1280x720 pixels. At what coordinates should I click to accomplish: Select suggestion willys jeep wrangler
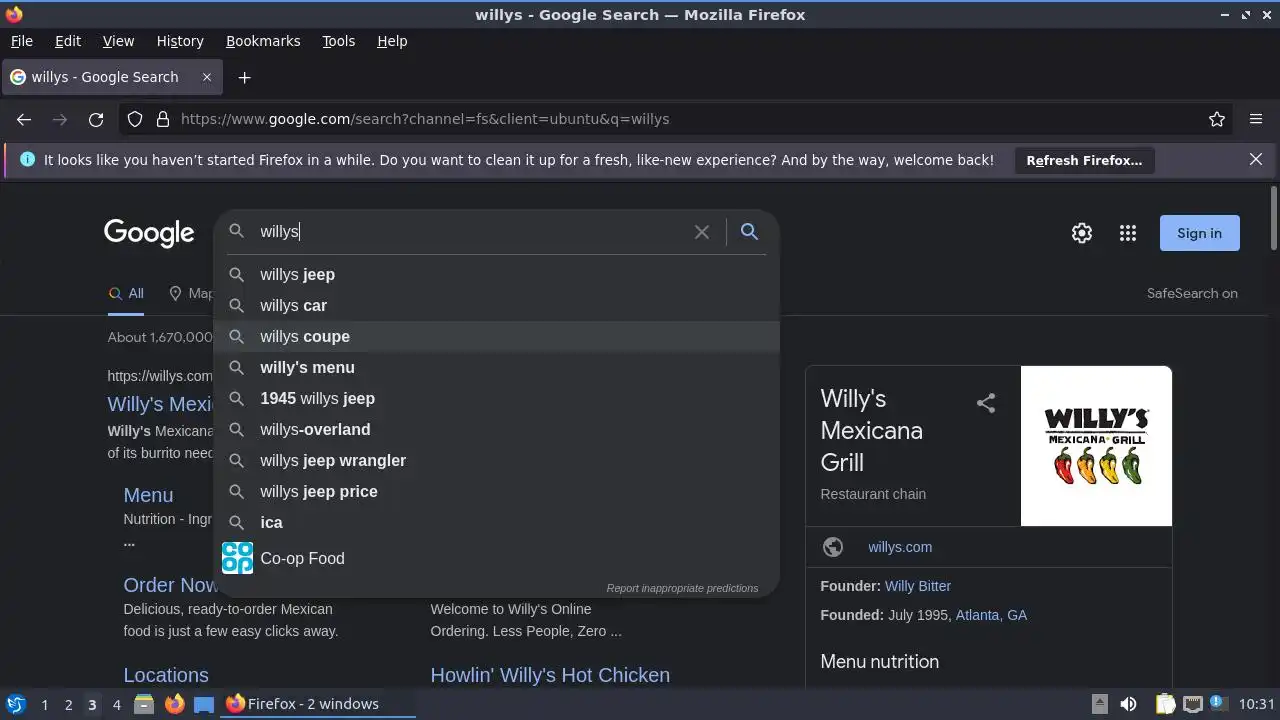click(496, 460)
